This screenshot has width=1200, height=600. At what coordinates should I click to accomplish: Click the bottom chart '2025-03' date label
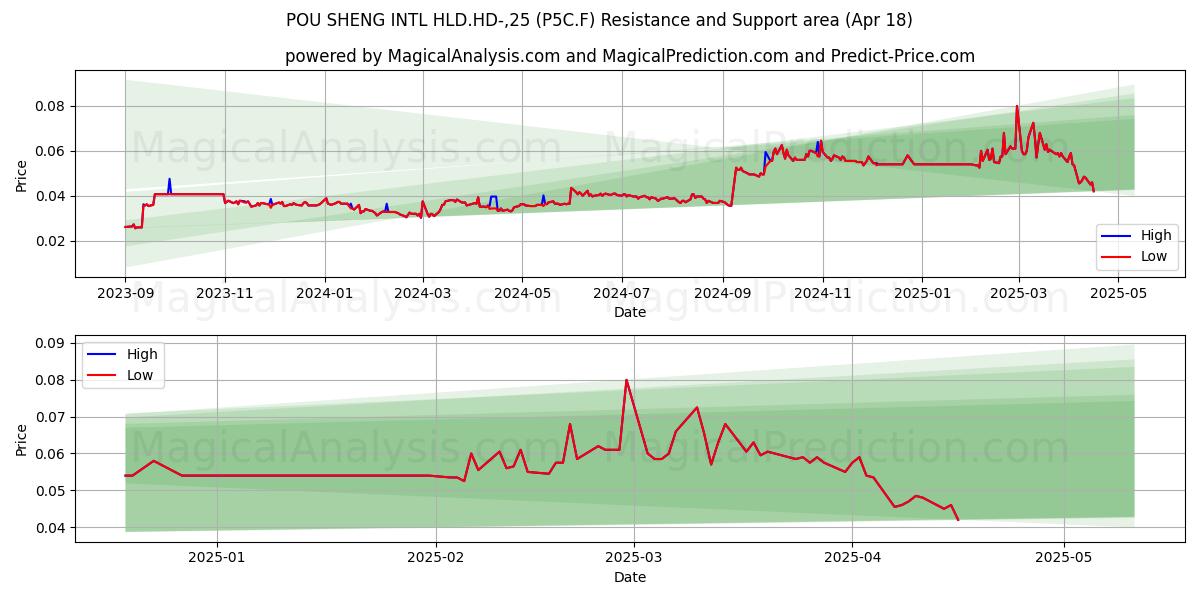(x=635, y=559)
